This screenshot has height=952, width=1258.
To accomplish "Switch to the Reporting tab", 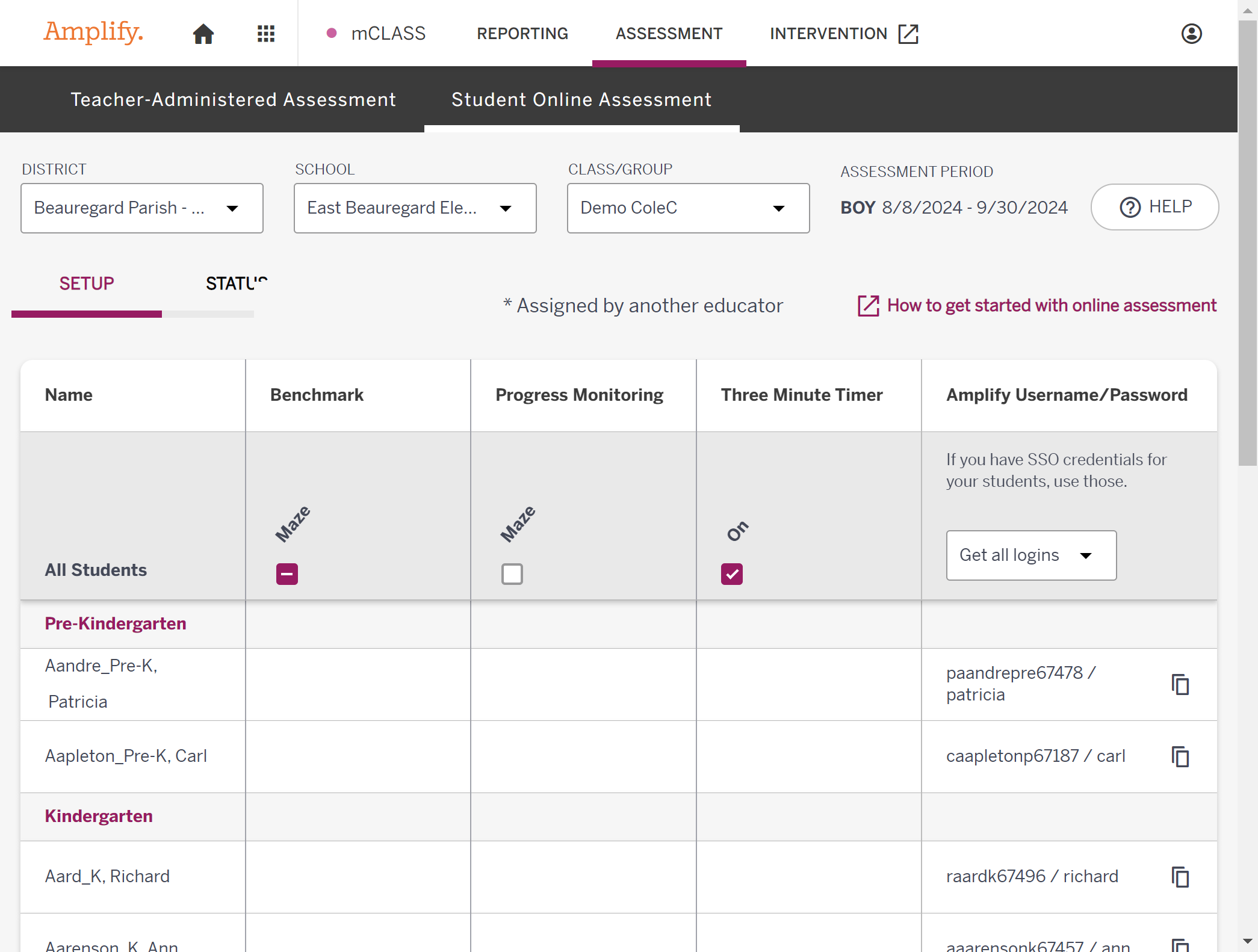I will [522, 34].
